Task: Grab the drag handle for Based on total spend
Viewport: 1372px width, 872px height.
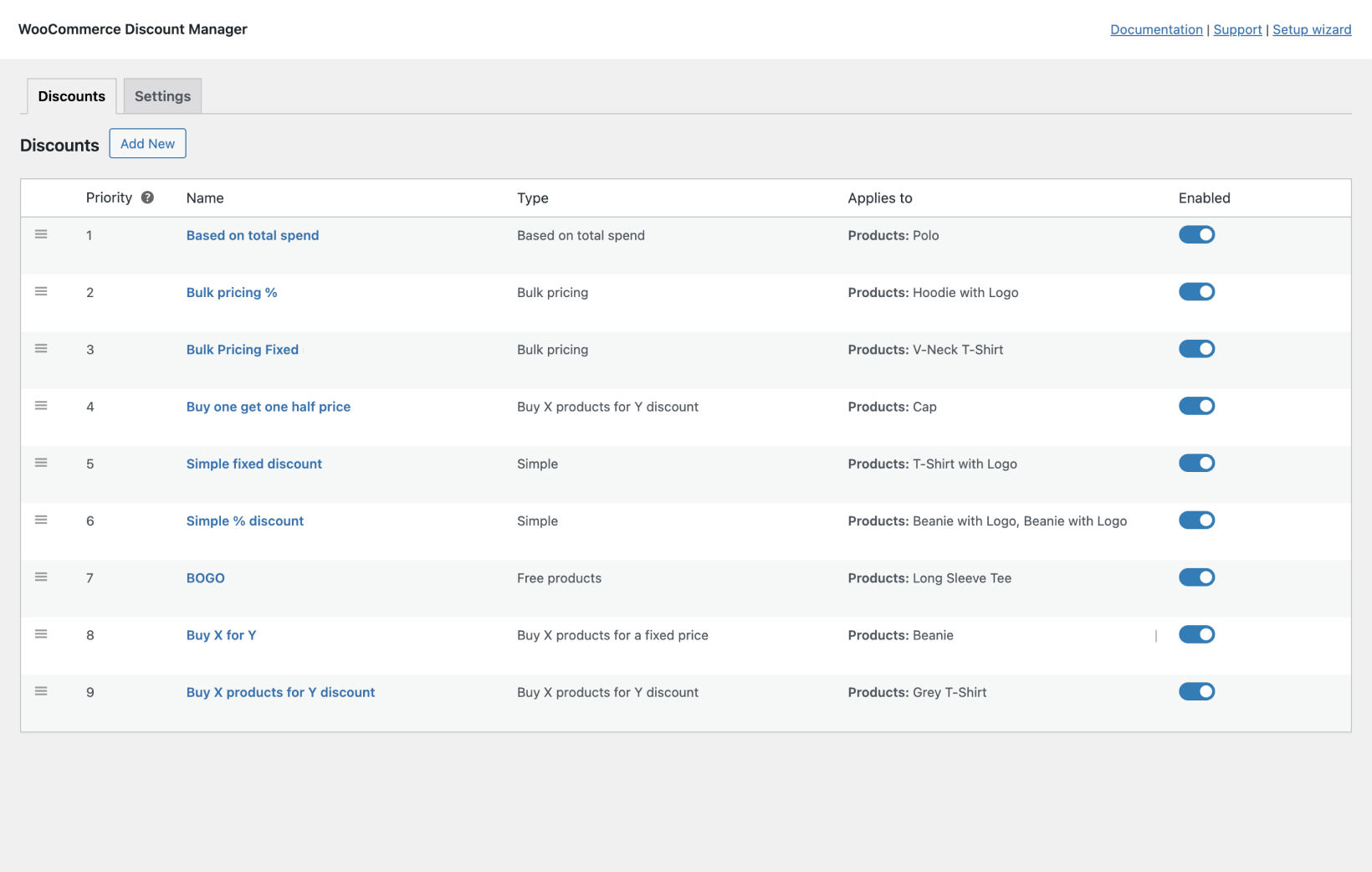Action: coord(41,234)
